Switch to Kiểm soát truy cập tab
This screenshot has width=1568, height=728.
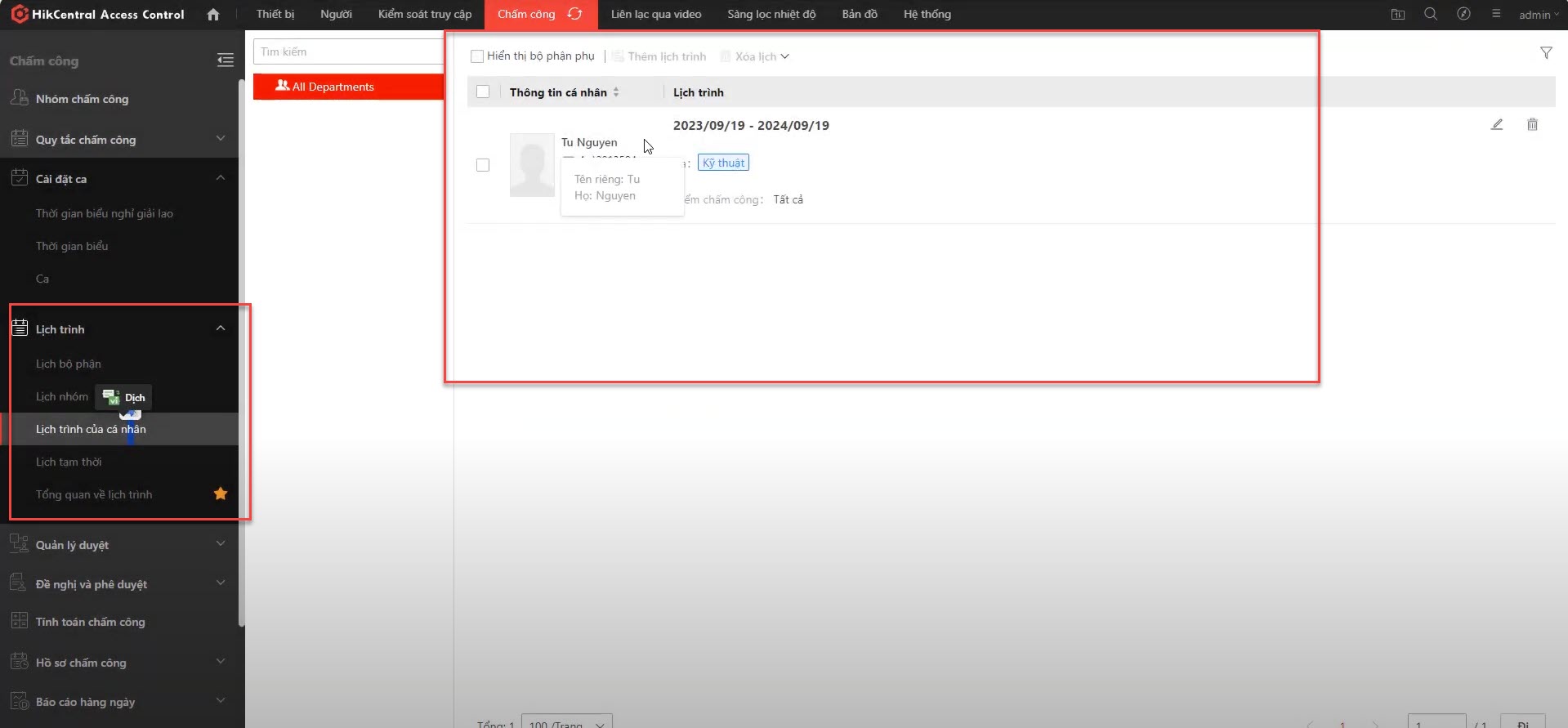click(424, 14)
